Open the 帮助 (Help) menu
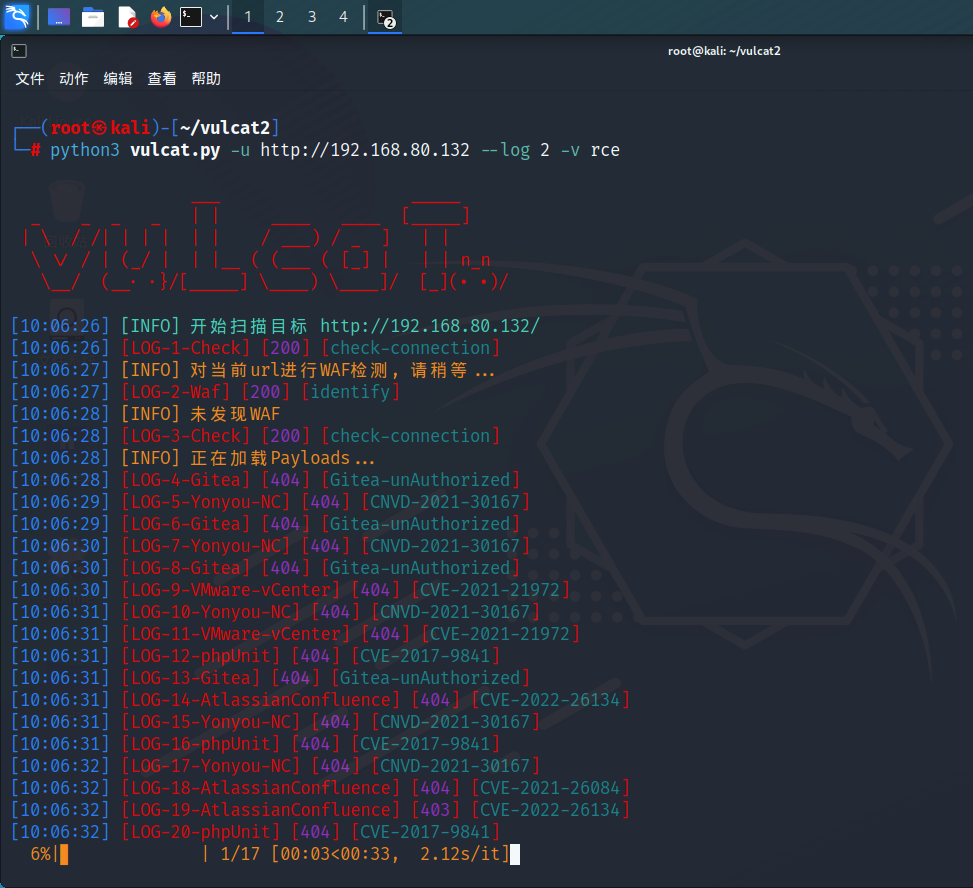Viewport: 973px width, 888px height. click(206, 79)
